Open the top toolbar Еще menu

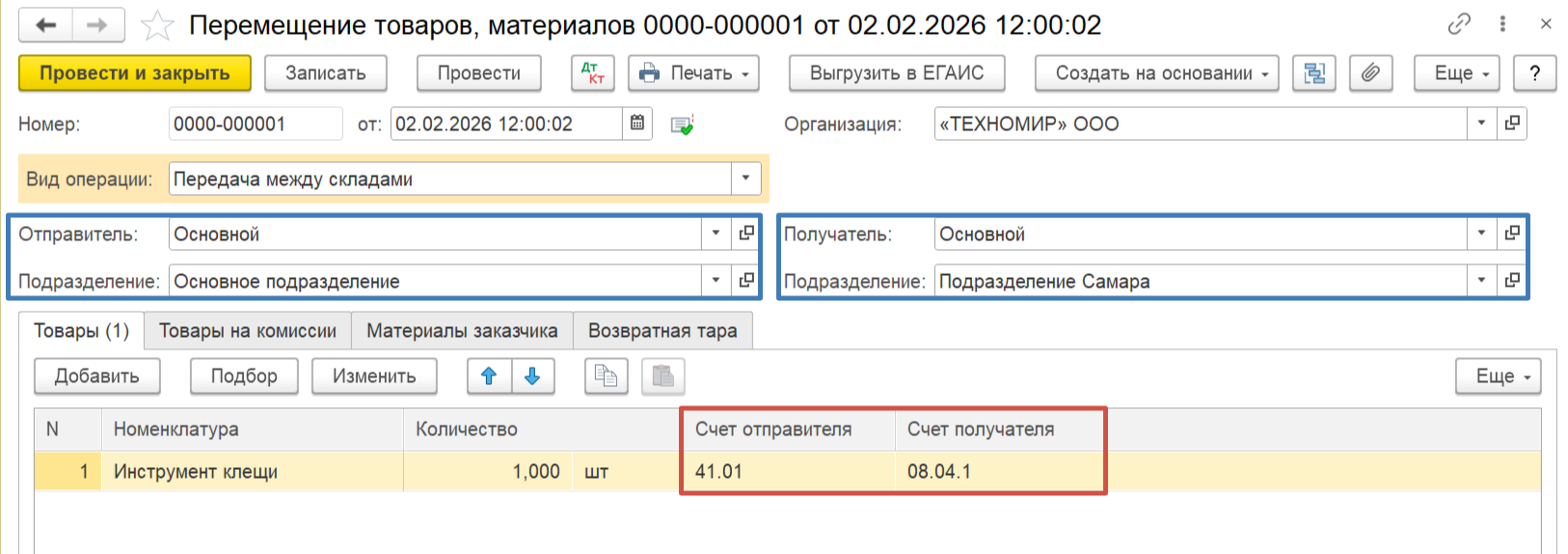[x=1456, y=73]
